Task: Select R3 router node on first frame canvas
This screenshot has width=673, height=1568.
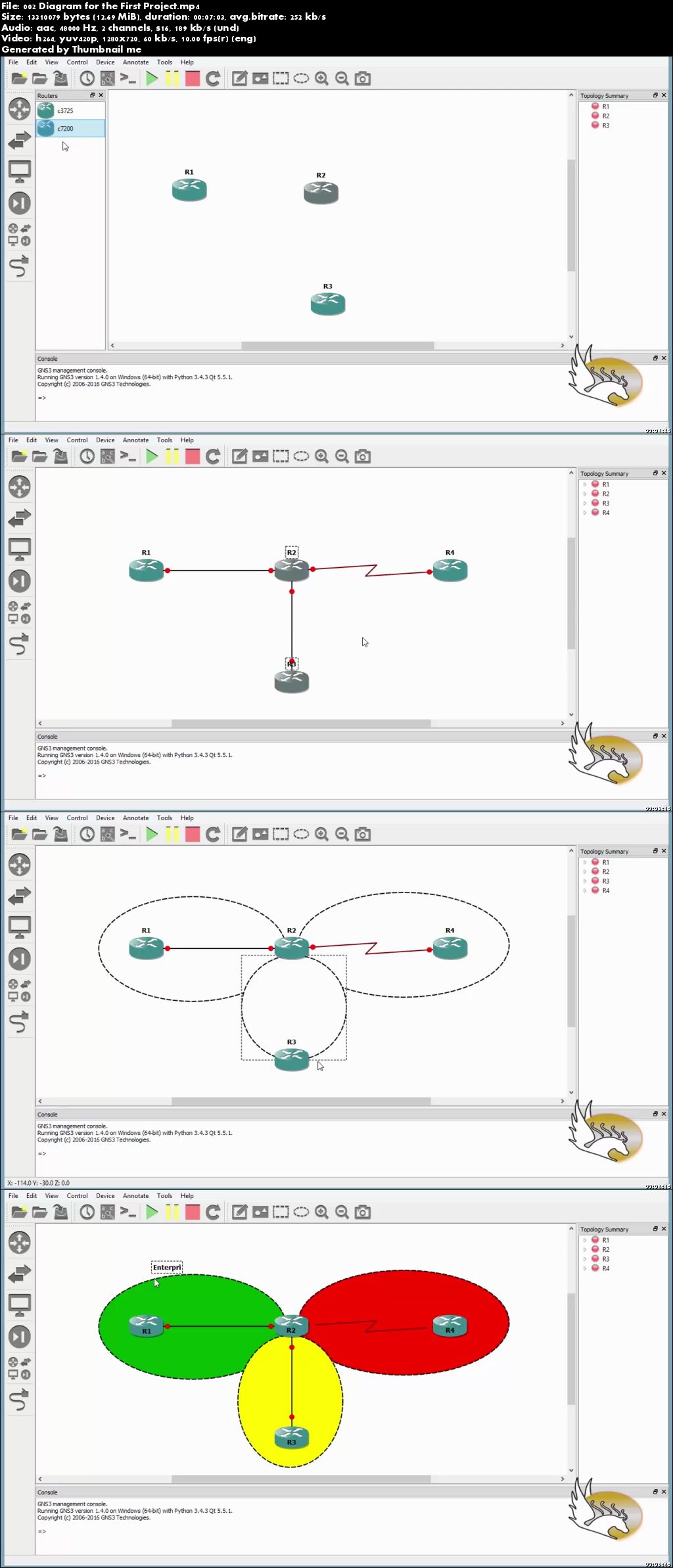Action: click(328, 303)
